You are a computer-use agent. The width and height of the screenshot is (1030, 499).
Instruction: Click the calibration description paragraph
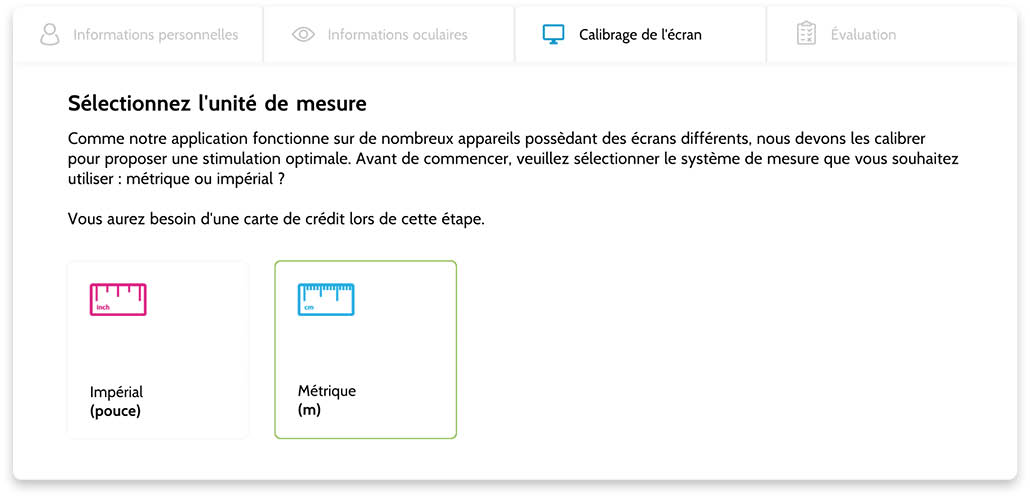click(x=514, y=159)
